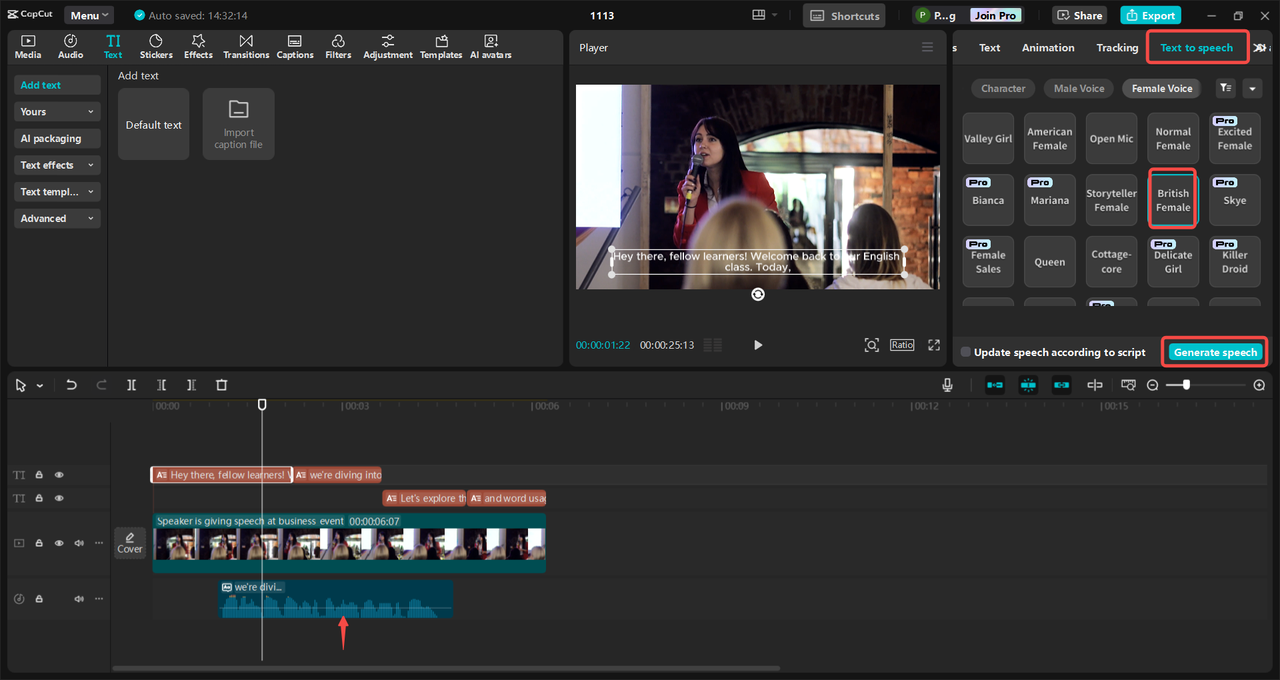Expand the Text effects section

point(57,165)
